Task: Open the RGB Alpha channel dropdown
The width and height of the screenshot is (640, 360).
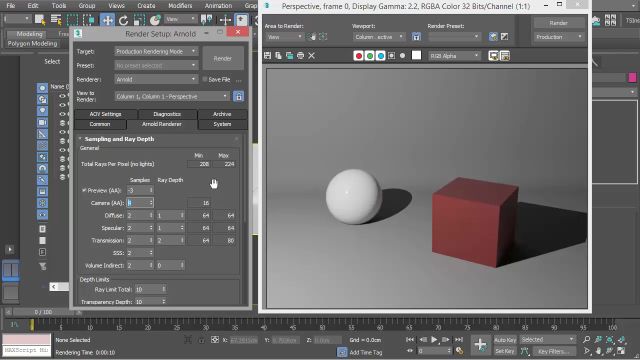Action: 454,56
